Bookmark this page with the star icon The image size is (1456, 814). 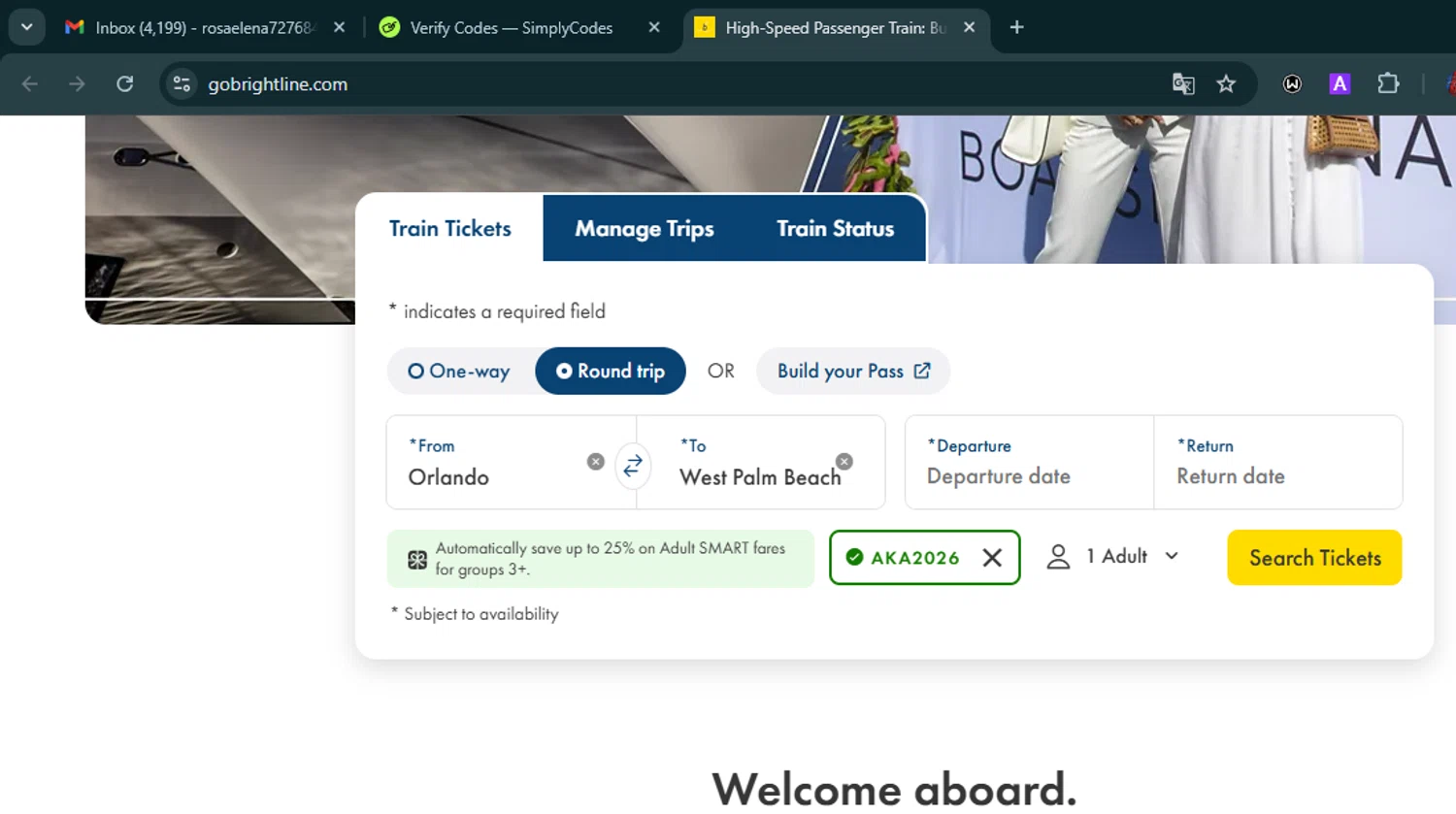(x=1226, y=84)
